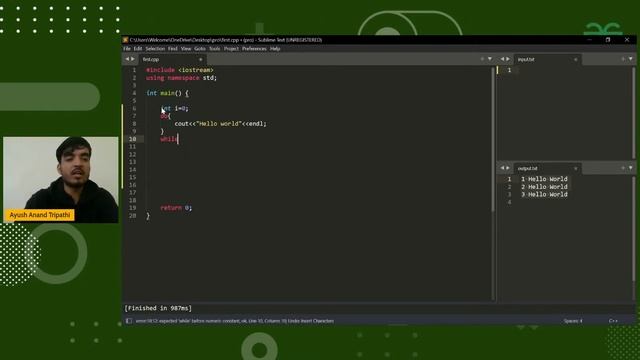Restore down the Sublime Text window
Viewport: 640px width, 360px height.
click(x=608, y=40)
